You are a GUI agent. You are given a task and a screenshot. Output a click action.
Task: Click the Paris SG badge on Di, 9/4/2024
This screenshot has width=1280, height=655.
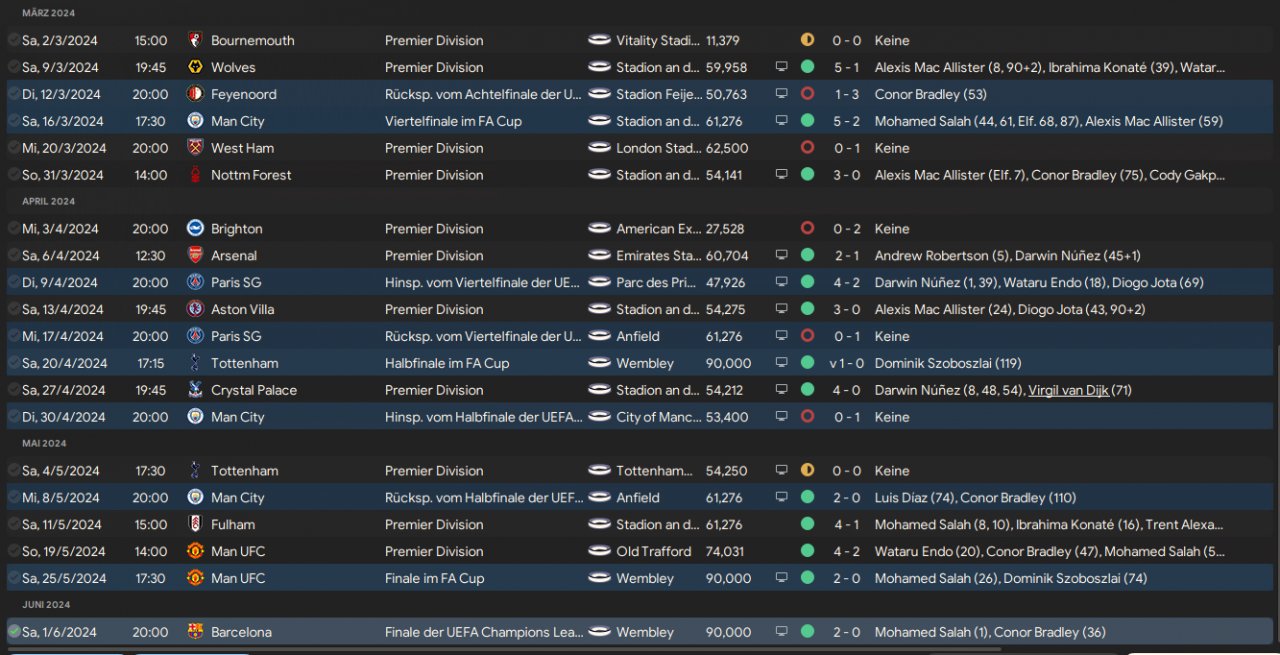(195, 282)
